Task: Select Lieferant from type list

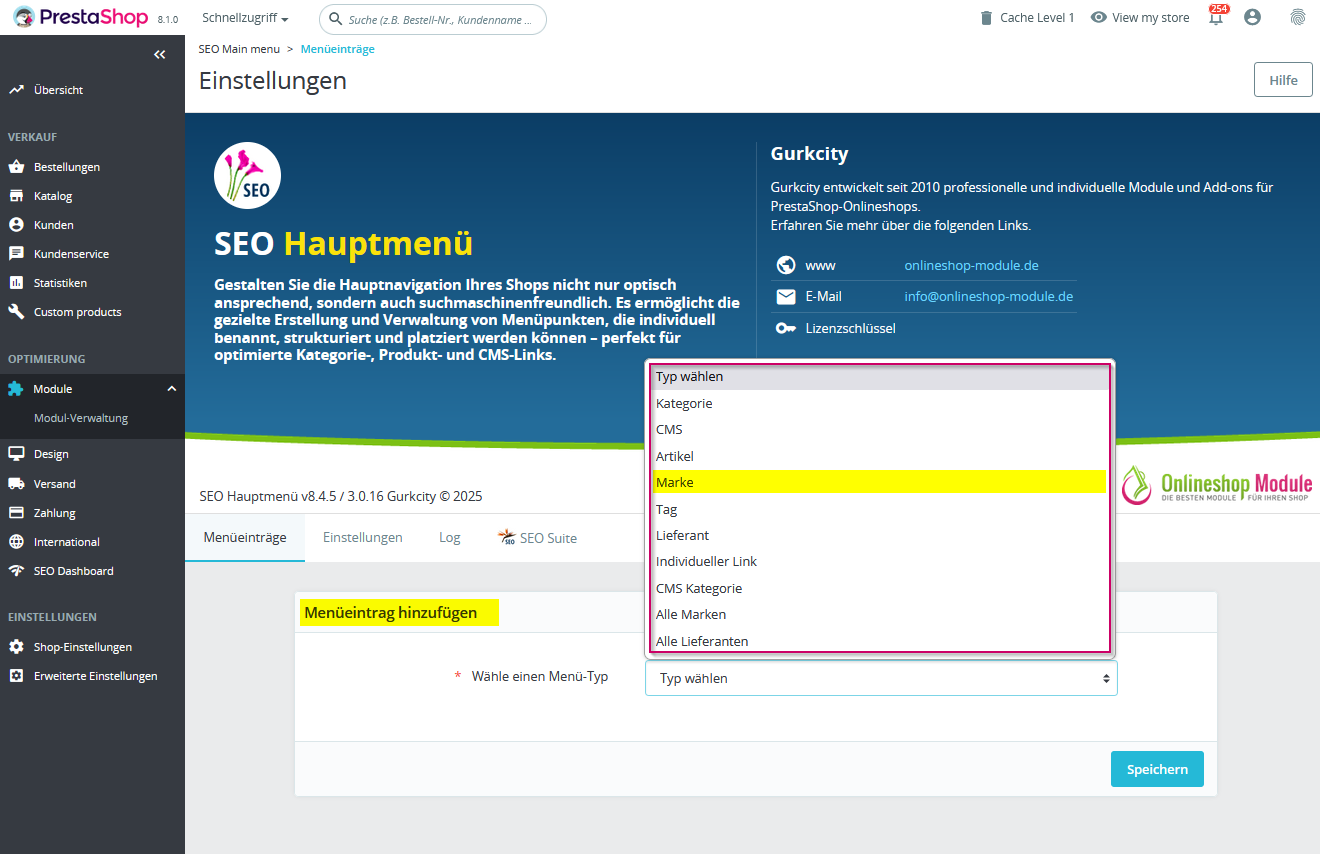Action: click(x=880, y=535)
